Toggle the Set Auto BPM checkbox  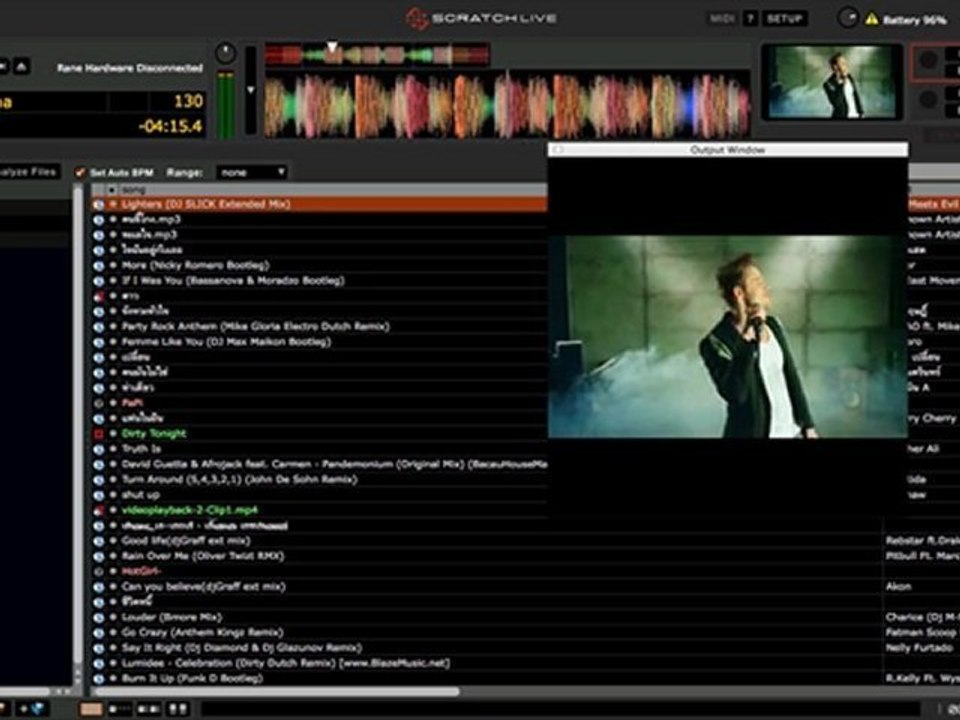[x=80, y=173]
